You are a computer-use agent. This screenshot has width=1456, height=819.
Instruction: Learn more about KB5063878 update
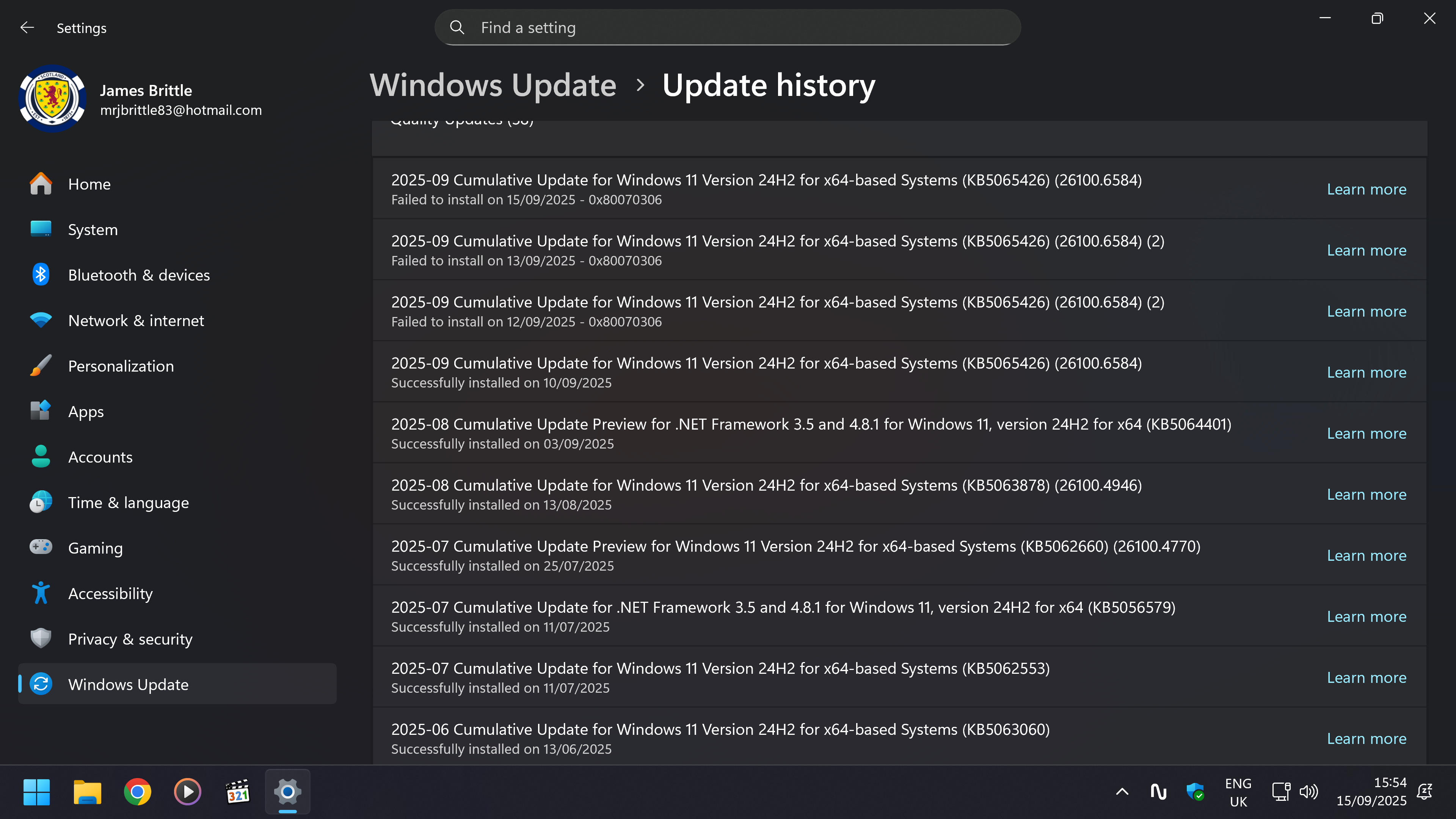click(1366, 494)
